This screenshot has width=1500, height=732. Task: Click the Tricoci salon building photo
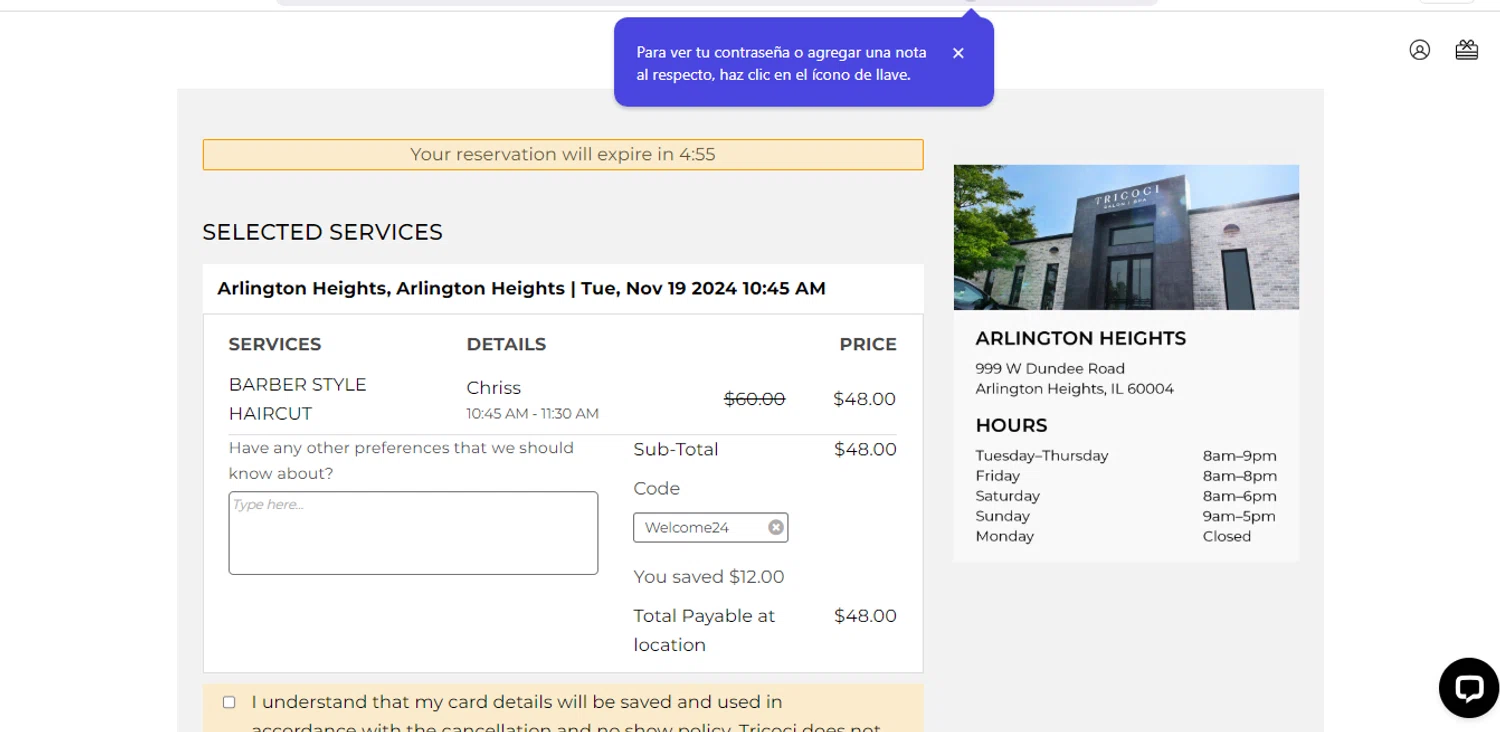coord(1126,237)
